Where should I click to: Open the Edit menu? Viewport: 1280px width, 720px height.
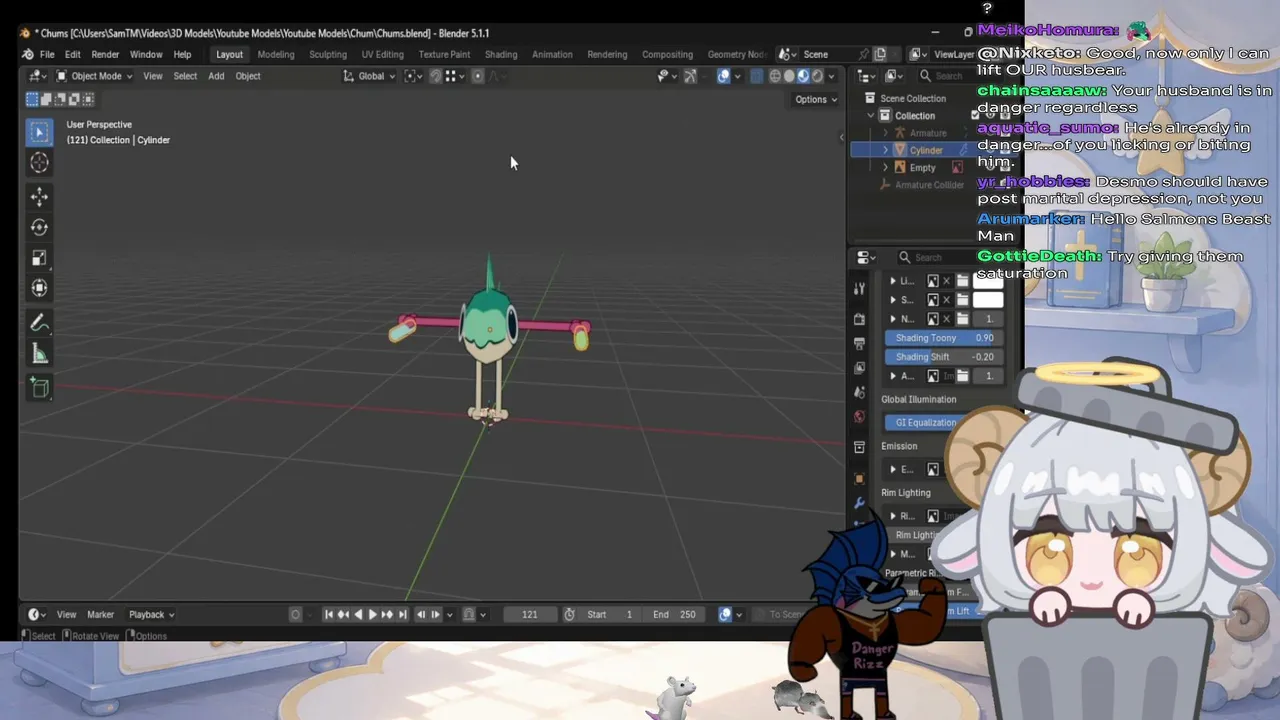[x=73, y=54]
